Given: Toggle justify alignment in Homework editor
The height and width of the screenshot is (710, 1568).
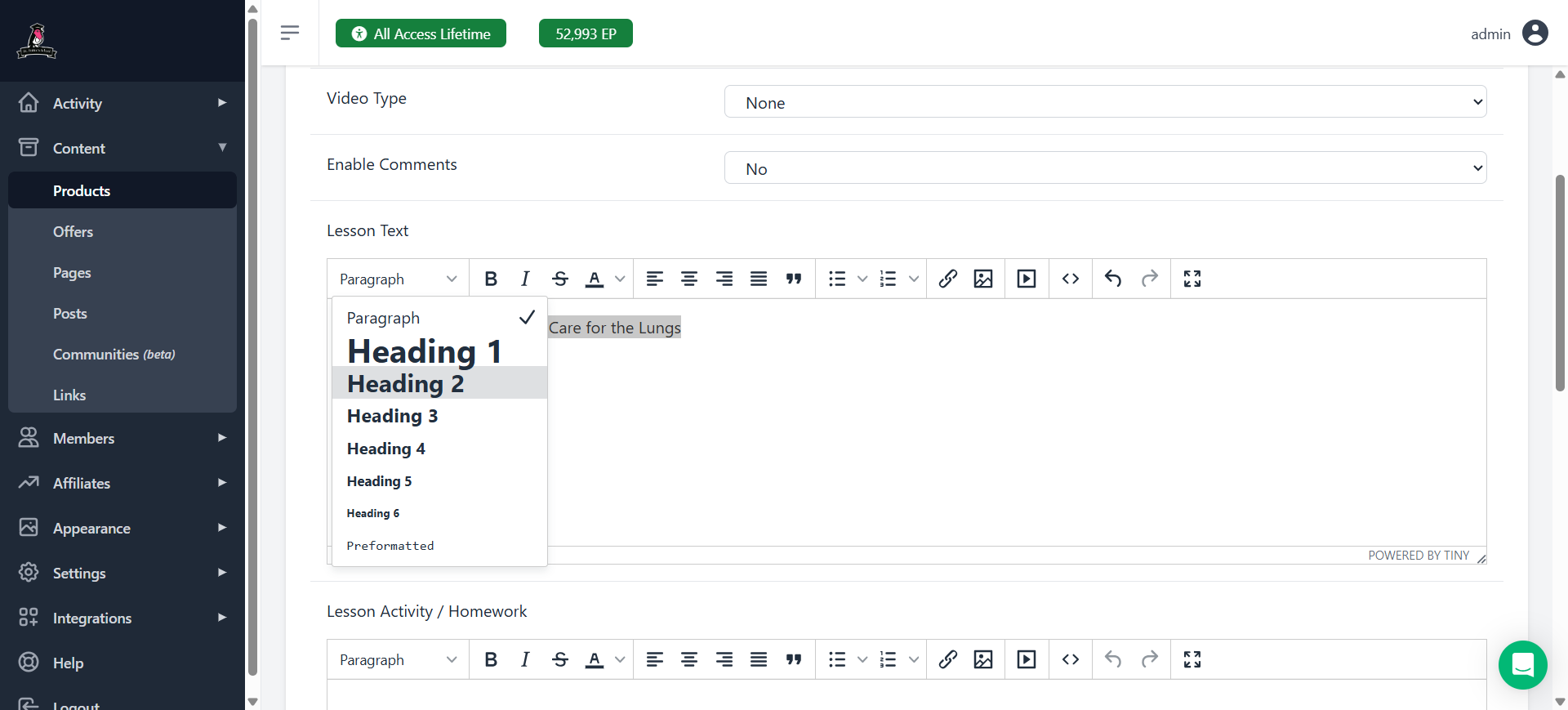Looking at the screenshot, I should coord(759,660).
